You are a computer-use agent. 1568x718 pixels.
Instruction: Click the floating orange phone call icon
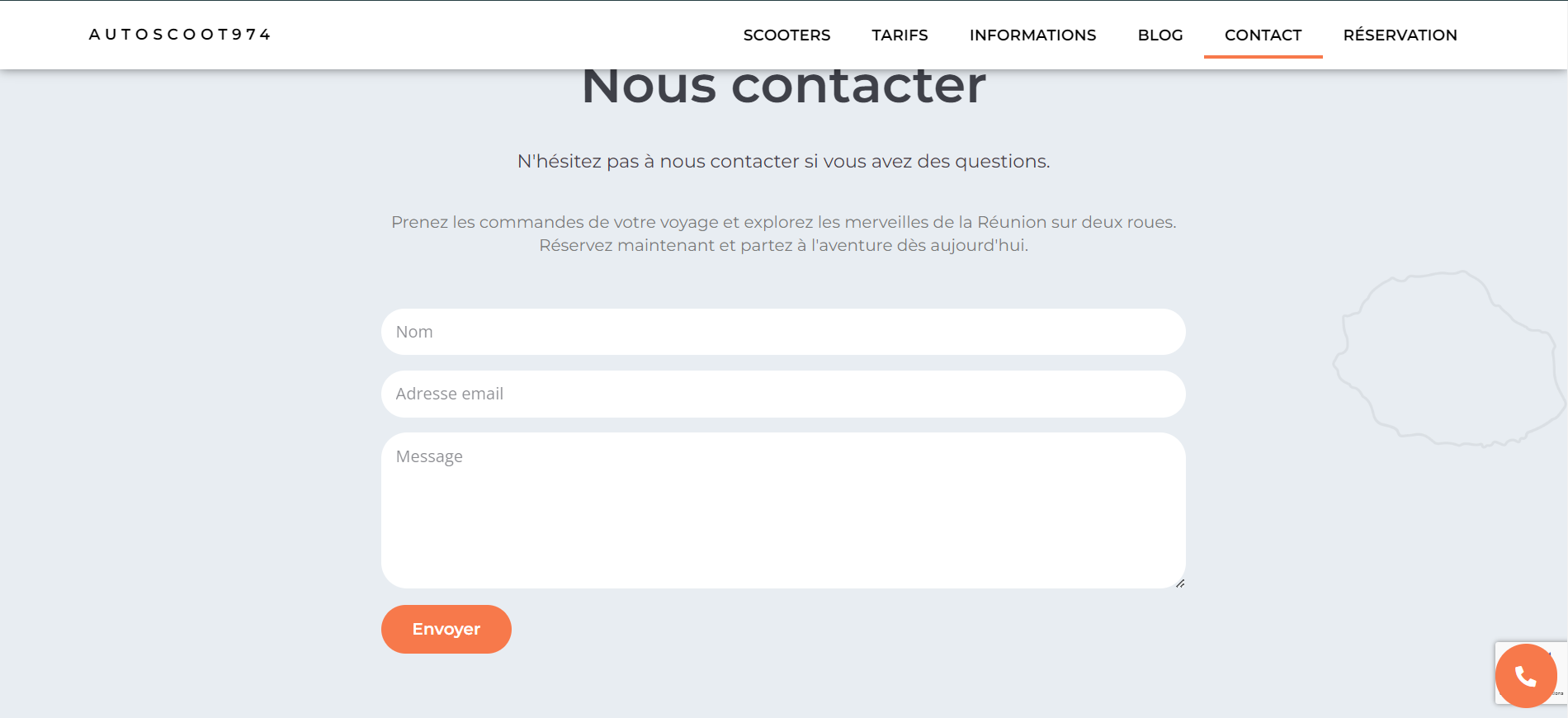(1525, 676)
